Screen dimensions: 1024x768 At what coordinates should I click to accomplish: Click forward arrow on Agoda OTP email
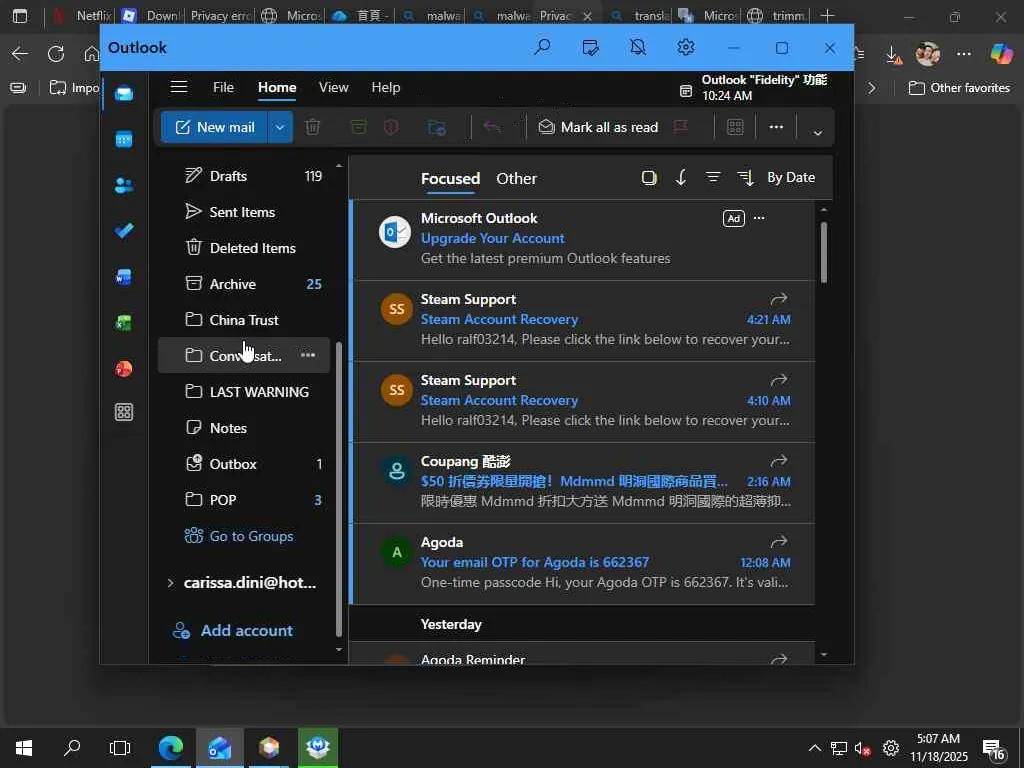tap(778, 542)
